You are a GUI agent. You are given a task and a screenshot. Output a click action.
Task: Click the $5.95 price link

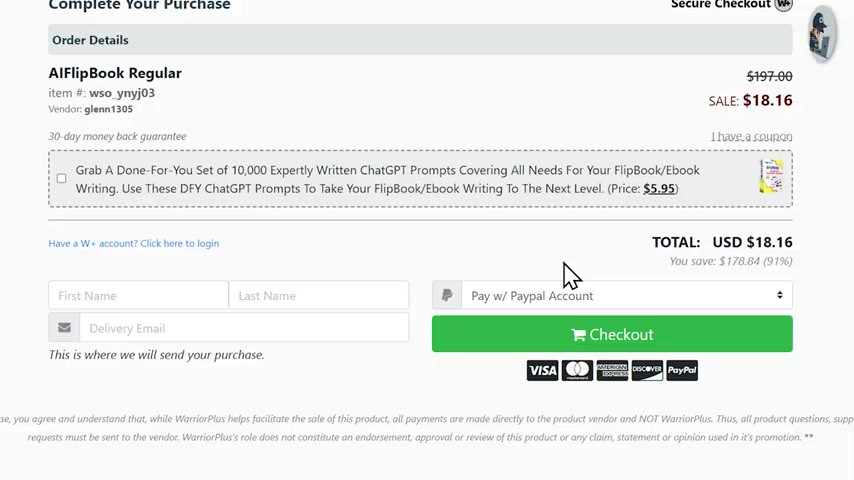point(659,189)
